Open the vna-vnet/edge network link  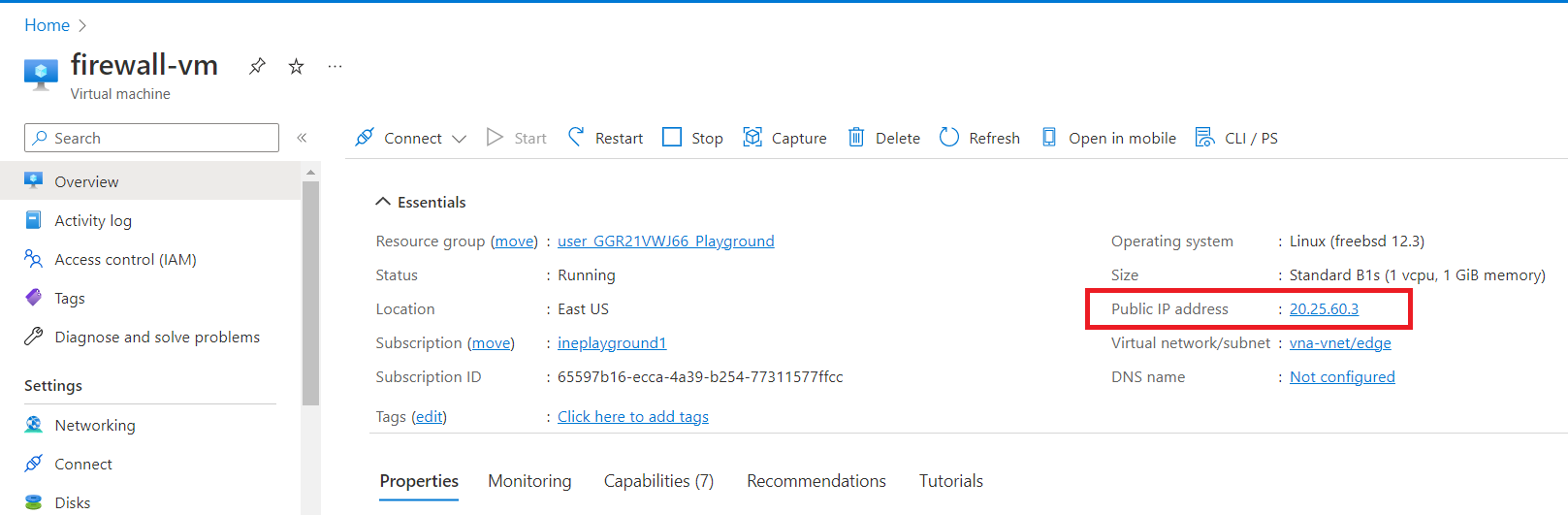[x=1340, y=342]
